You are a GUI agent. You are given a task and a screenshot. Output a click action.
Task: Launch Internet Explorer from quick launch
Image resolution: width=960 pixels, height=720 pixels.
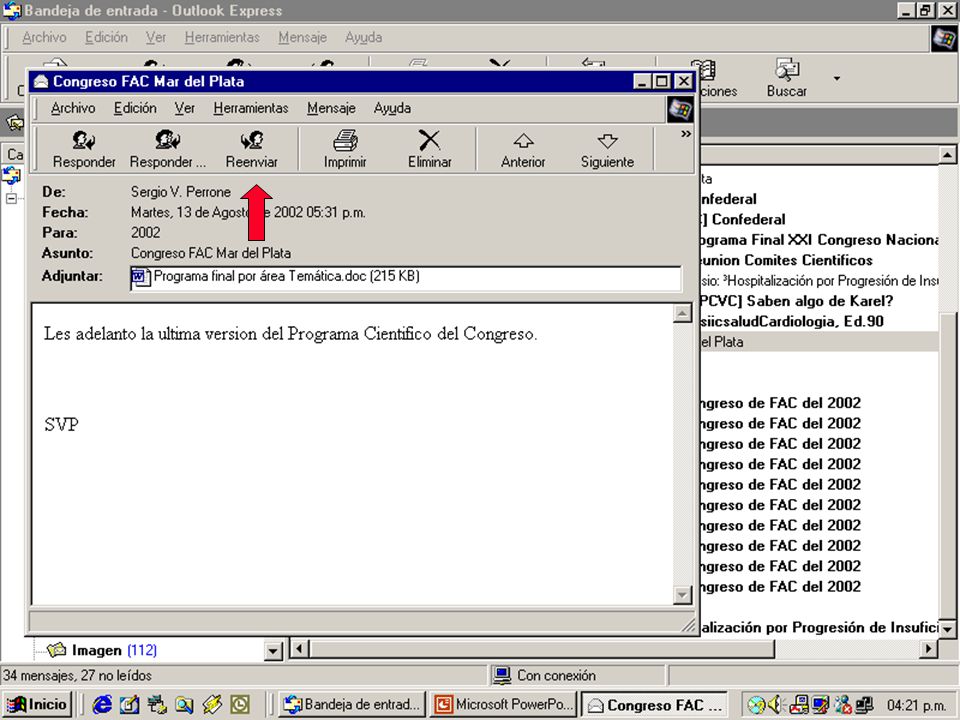(102, 705)
